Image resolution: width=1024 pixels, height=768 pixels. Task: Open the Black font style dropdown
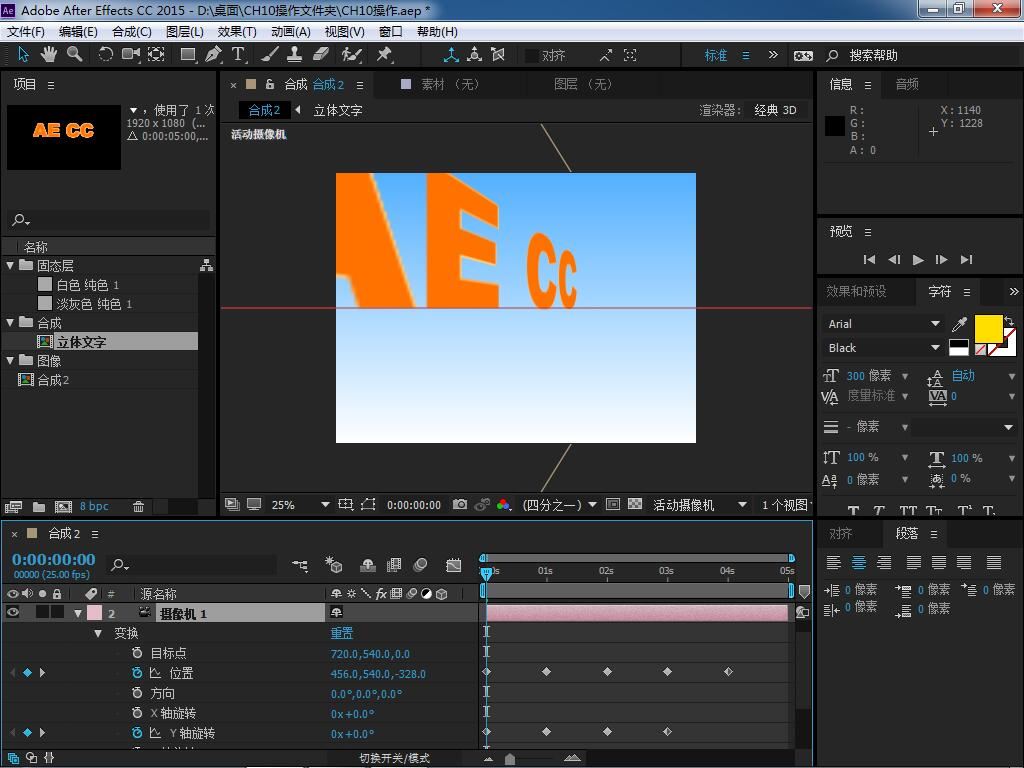tap(883, 348)
